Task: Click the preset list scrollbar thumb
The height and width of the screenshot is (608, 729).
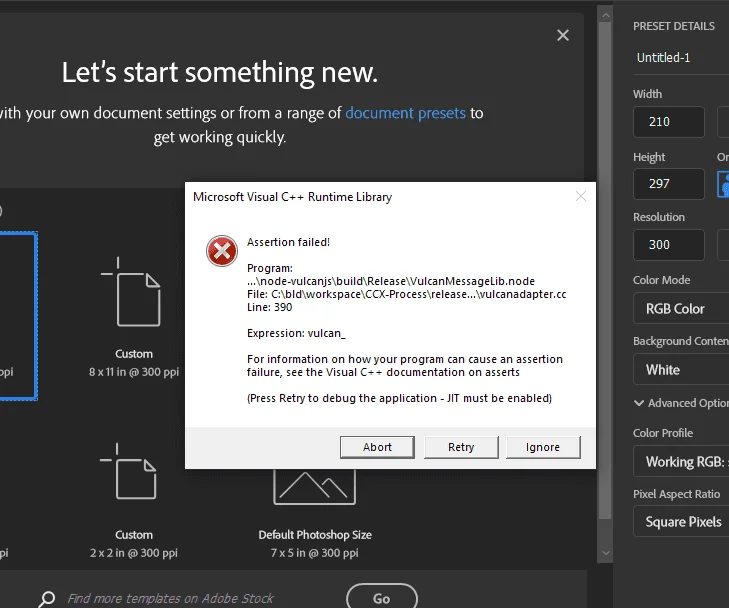Action: (605, 271)
